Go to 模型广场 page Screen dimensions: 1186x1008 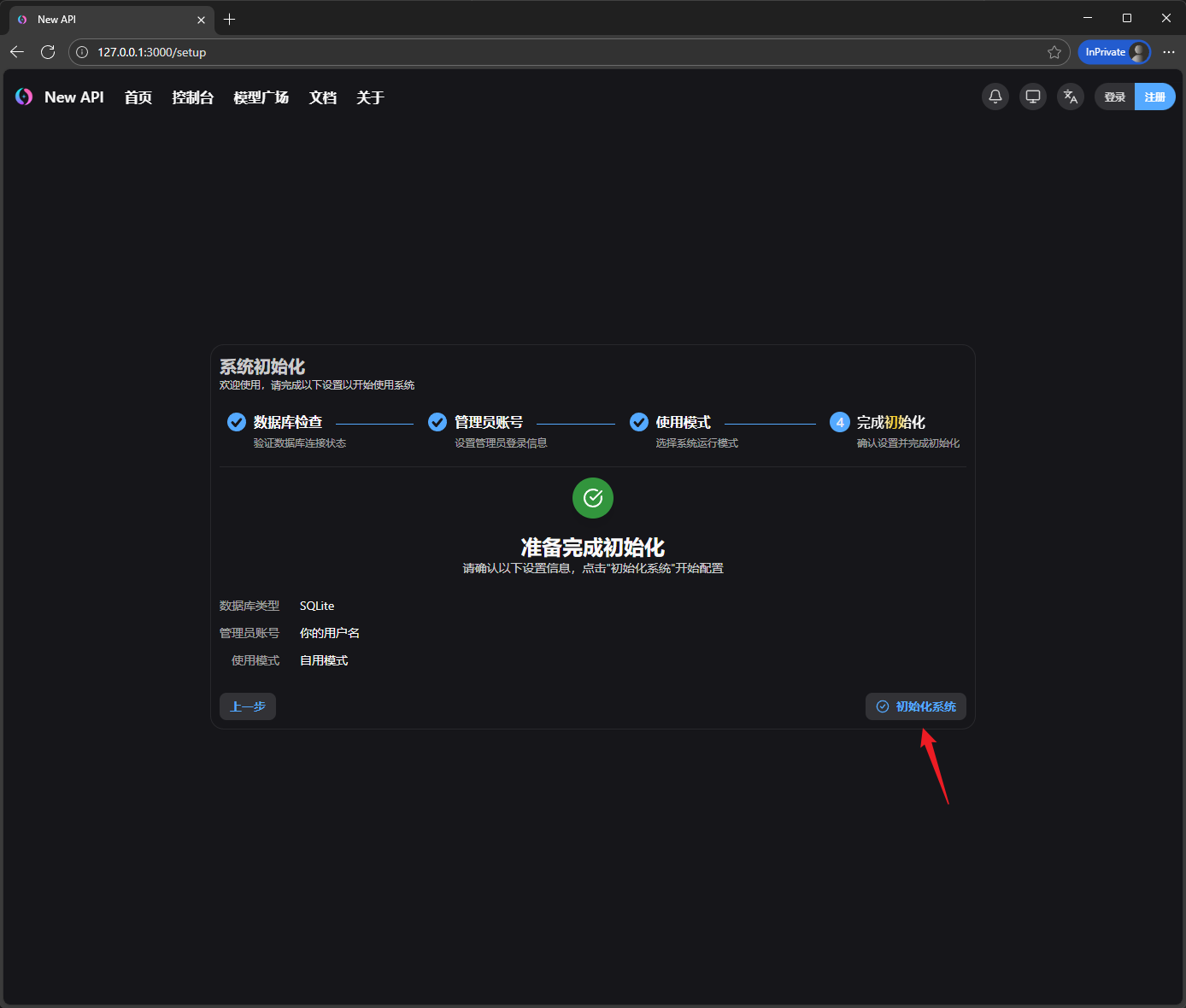(x=261, y=97)
